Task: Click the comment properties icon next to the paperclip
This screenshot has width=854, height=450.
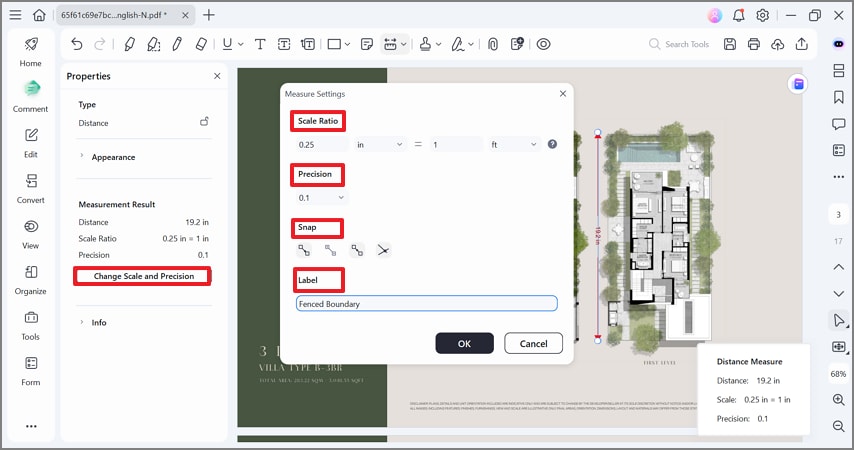Action: point(517,44)
